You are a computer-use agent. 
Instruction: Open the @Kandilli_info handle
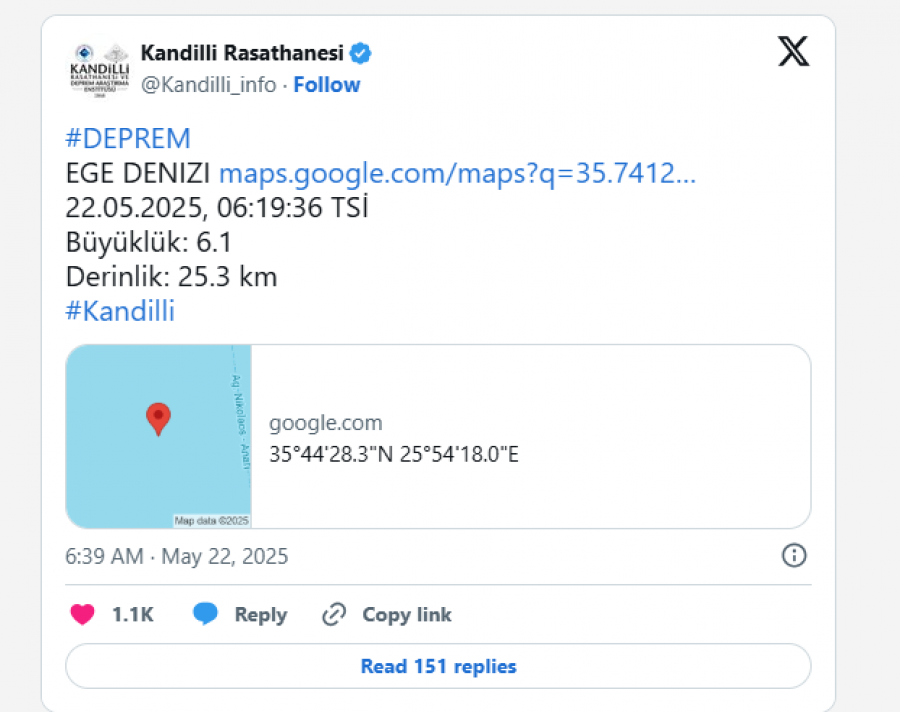click(x=208, y=84)
